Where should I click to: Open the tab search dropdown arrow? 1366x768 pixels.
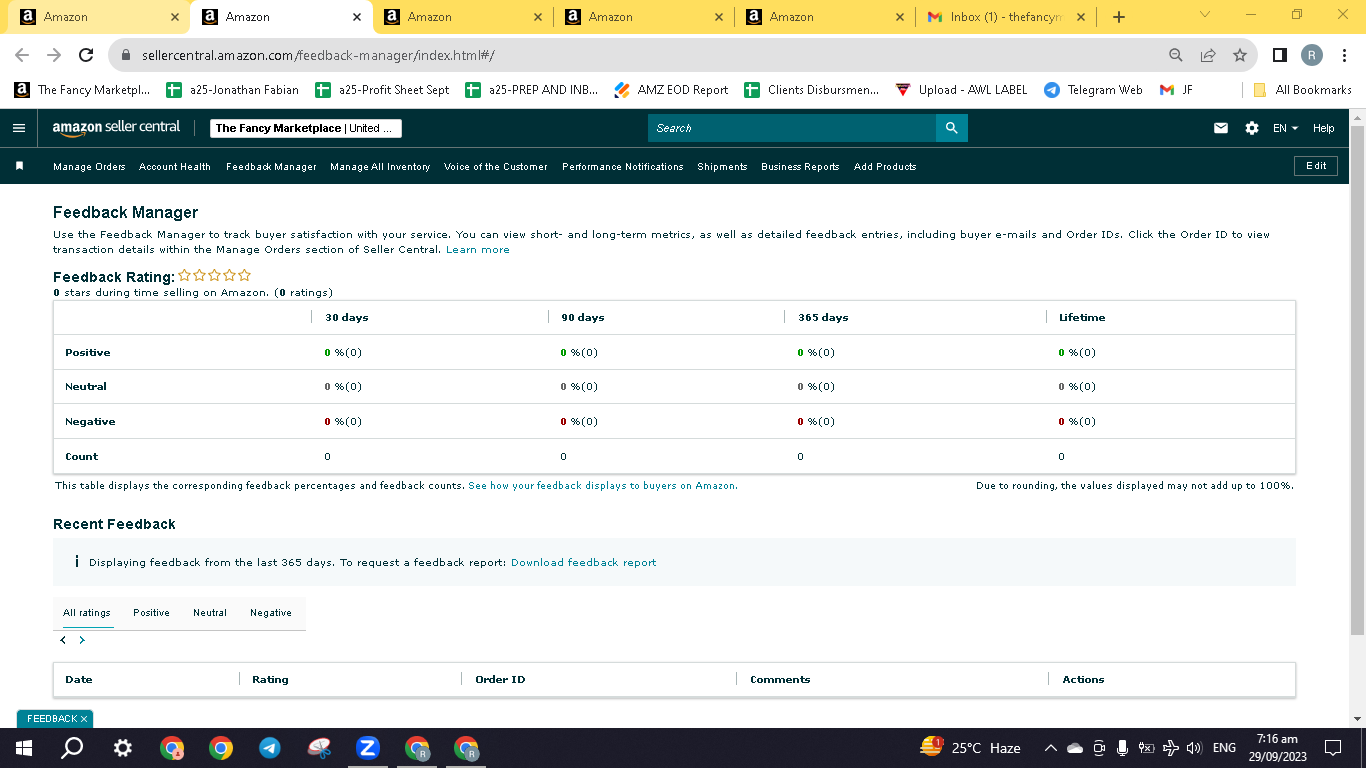pyautogui.click(x=1204, y=14)
